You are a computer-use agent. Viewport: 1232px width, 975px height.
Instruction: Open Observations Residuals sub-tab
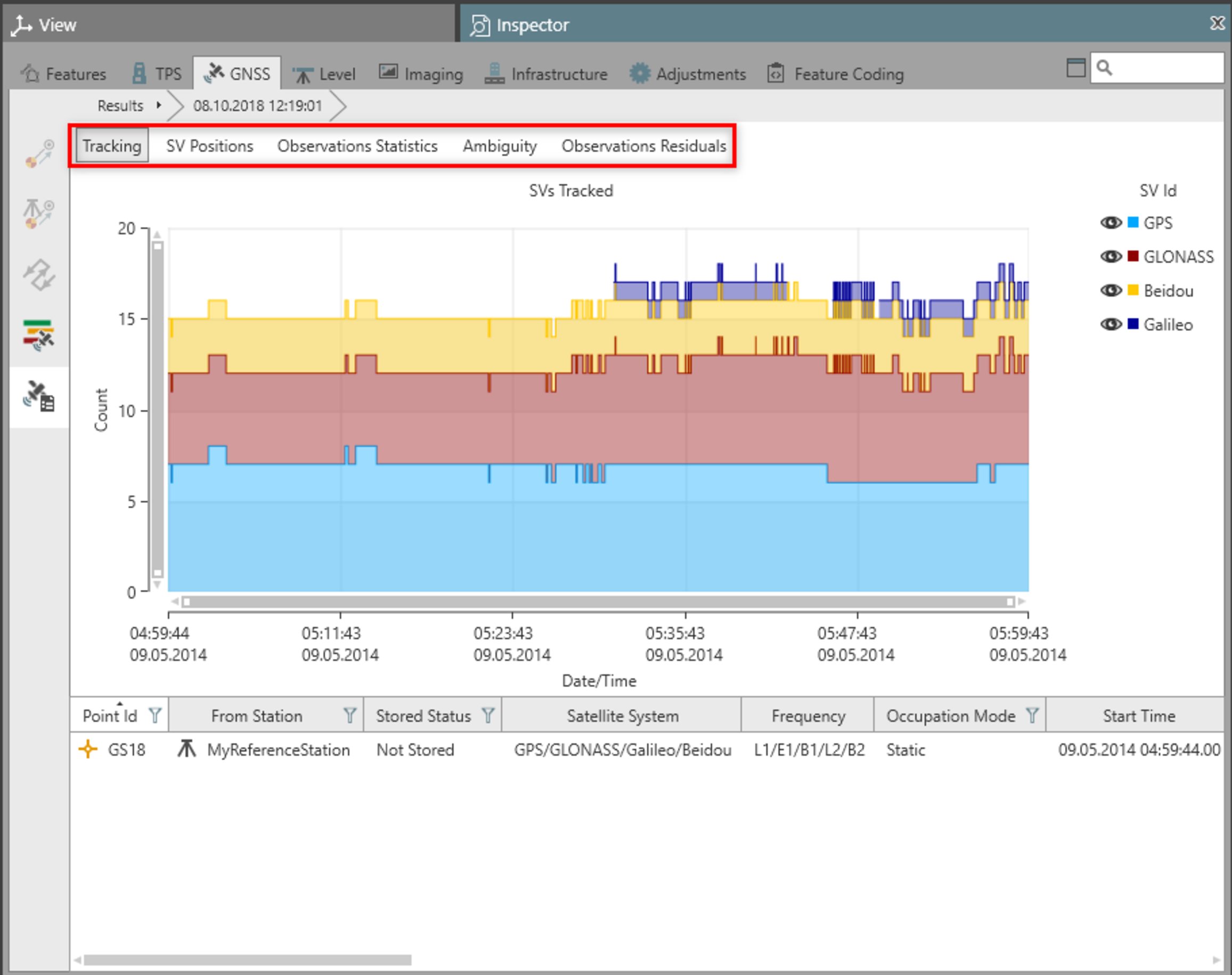643,145
